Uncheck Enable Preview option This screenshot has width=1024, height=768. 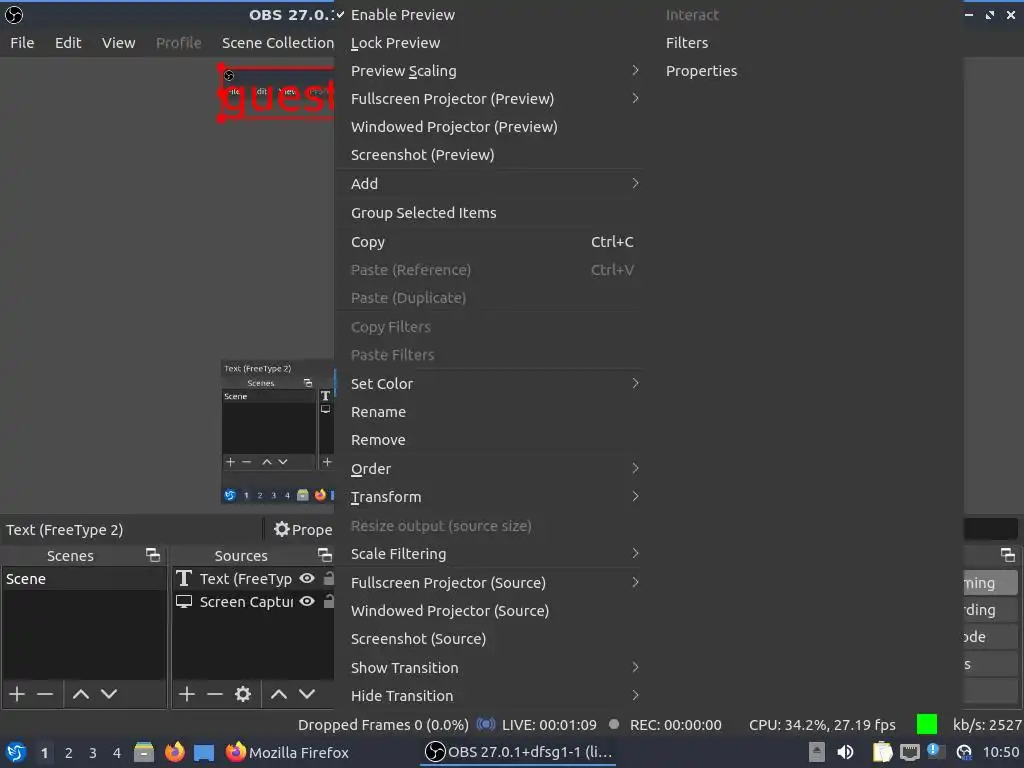point(488,14)
